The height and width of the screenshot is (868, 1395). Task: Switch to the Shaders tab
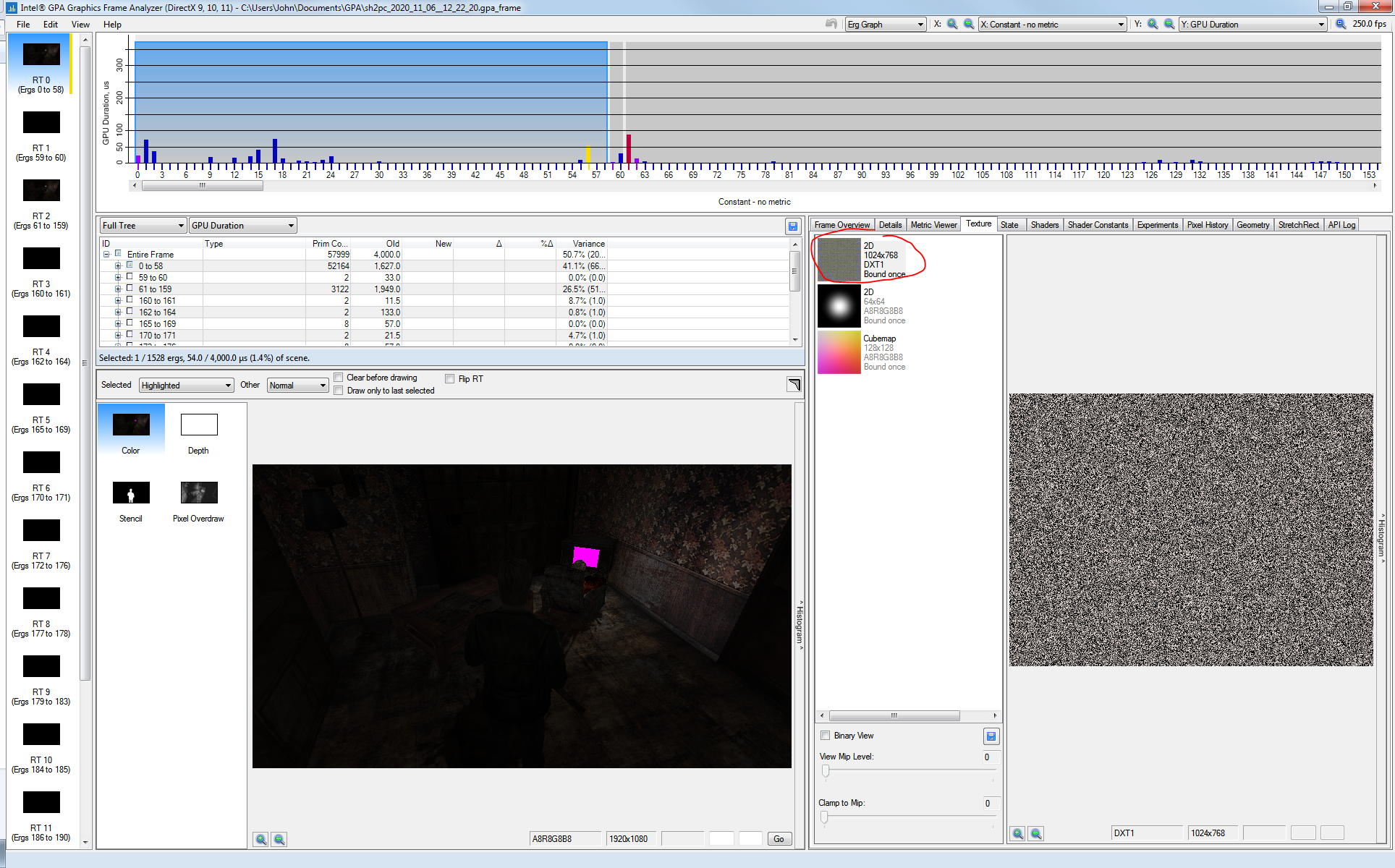pos(1044,225)
